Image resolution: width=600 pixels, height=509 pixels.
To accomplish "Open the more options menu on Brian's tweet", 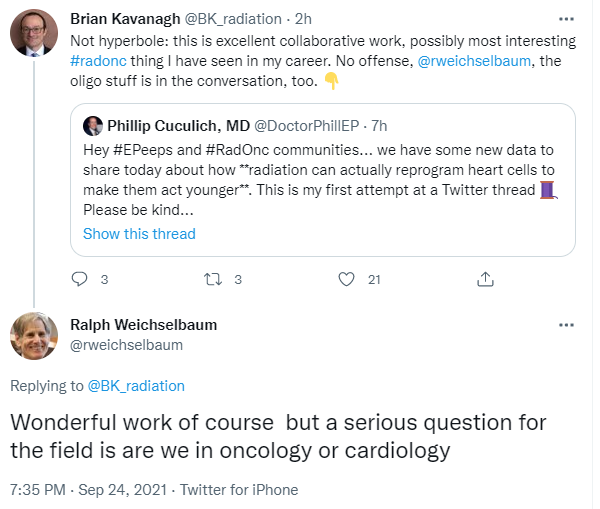I will [x=566, y=18].
